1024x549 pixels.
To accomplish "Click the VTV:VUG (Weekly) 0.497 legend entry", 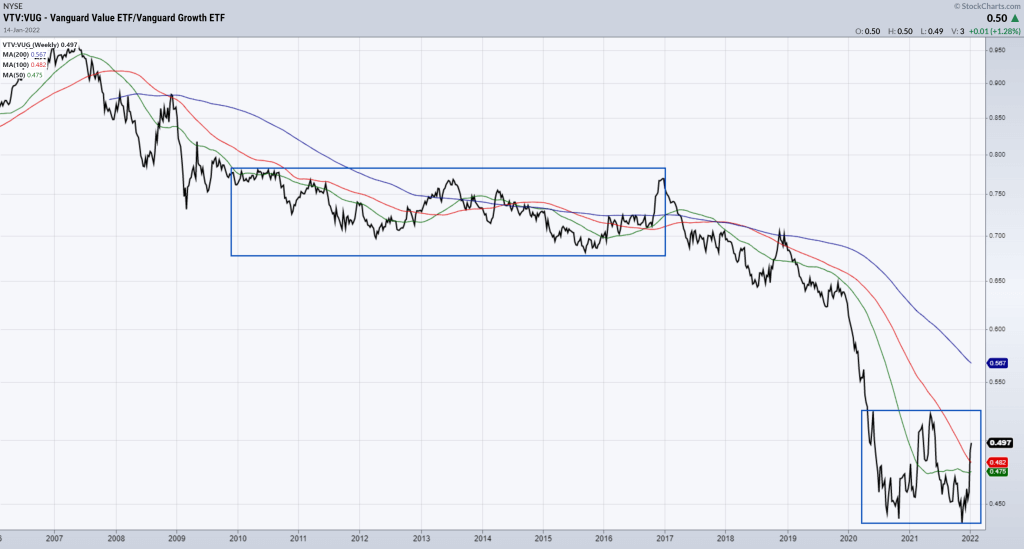I will pyautogui.click(x=40, y=45).
